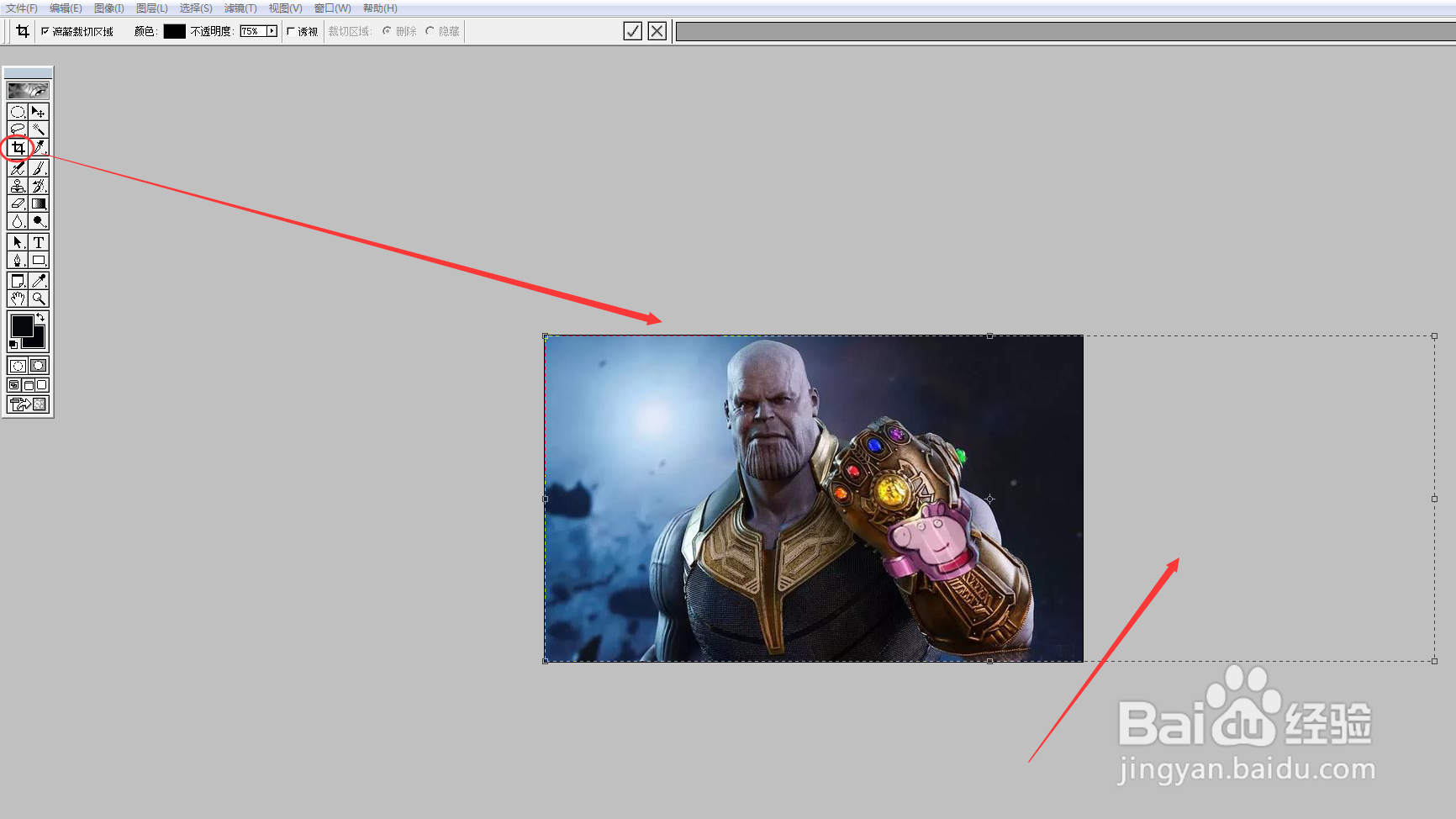1456x819 pixels.
Task: Switch to Standard editing mode
Action: tap(17, 366)
